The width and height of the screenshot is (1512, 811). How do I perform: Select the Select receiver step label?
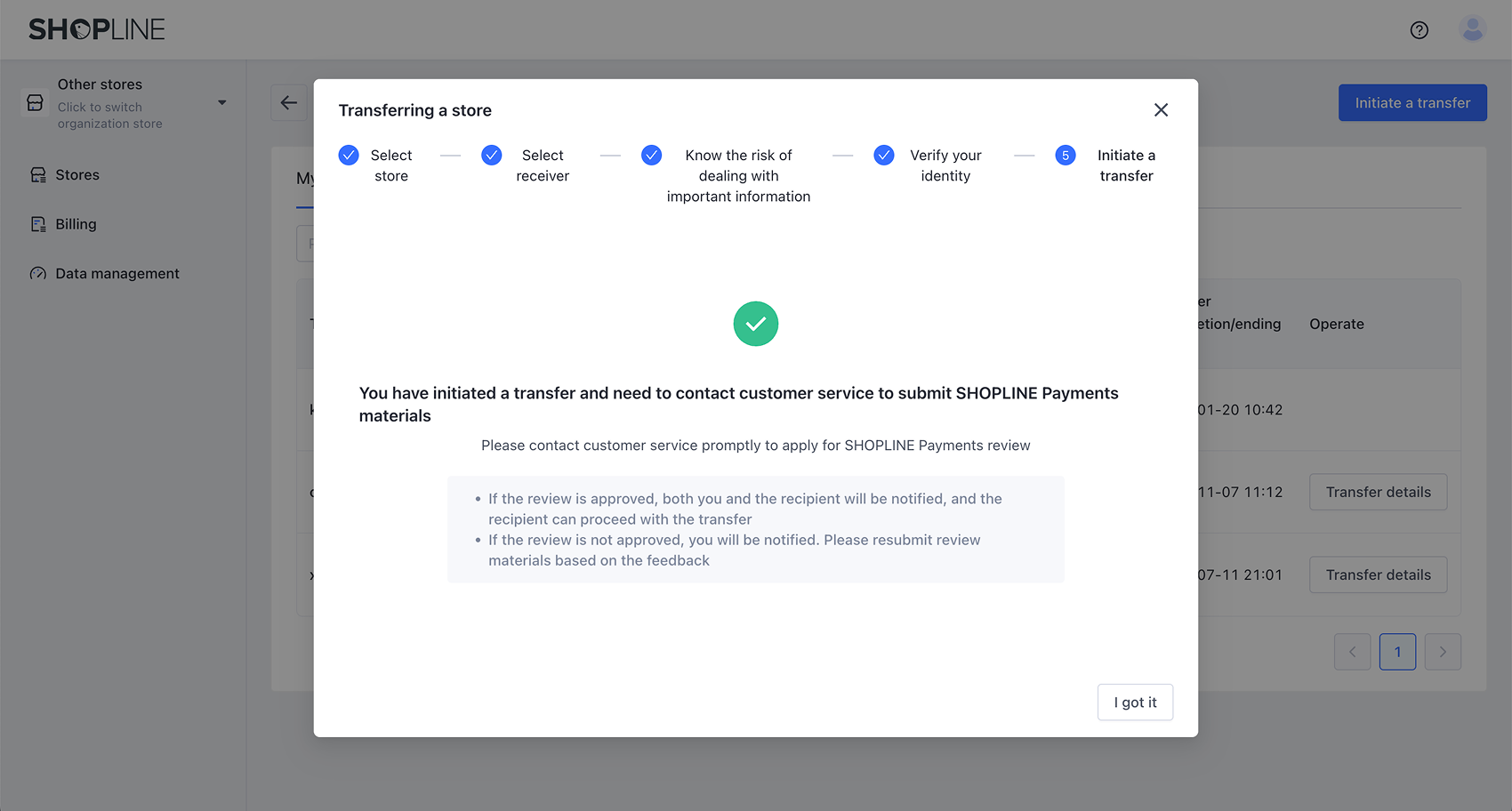[x=543, y=165]
